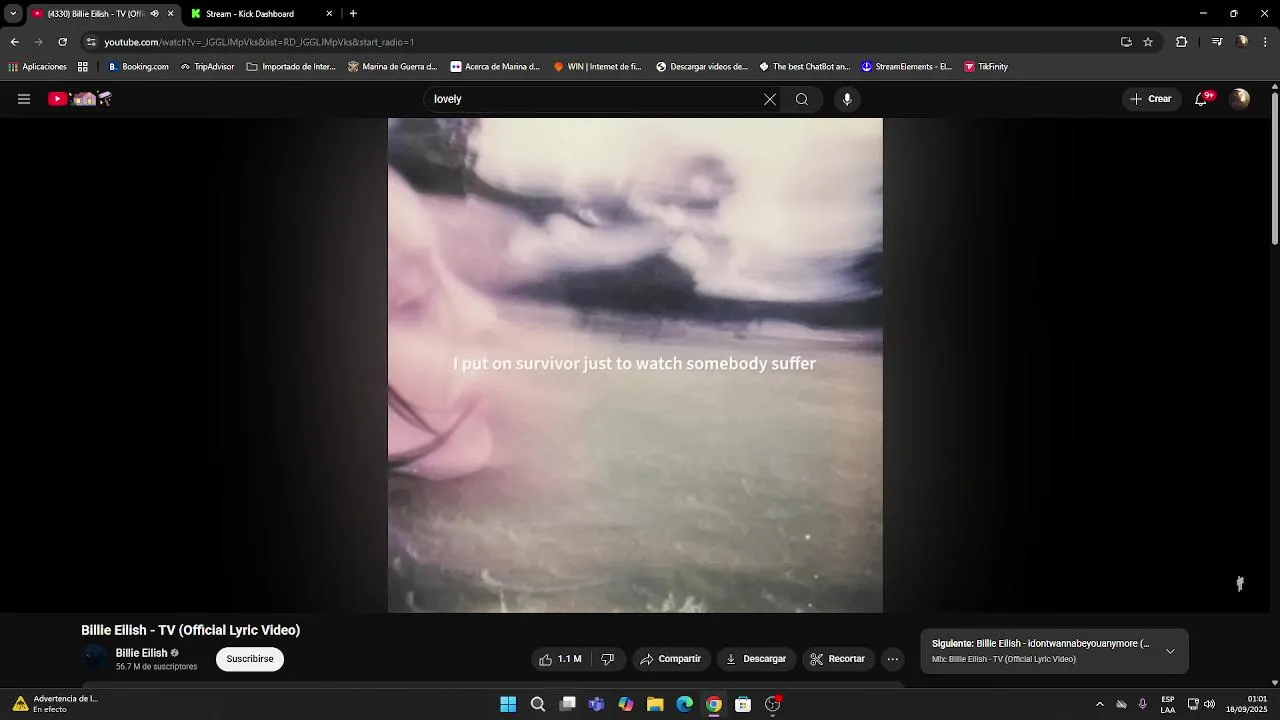Image resolution: width=1280 pixels, height=720 pixels.
Task: Open Descargar videos de bookmark
Action: pos(702,67)
